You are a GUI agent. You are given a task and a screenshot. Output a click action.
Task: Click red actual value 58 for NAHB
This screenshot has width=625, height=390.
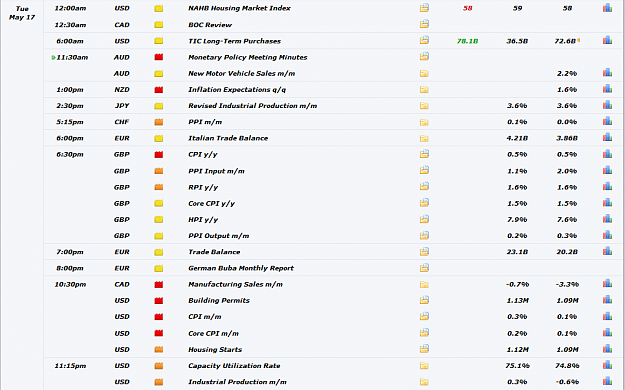coord(468,8)
